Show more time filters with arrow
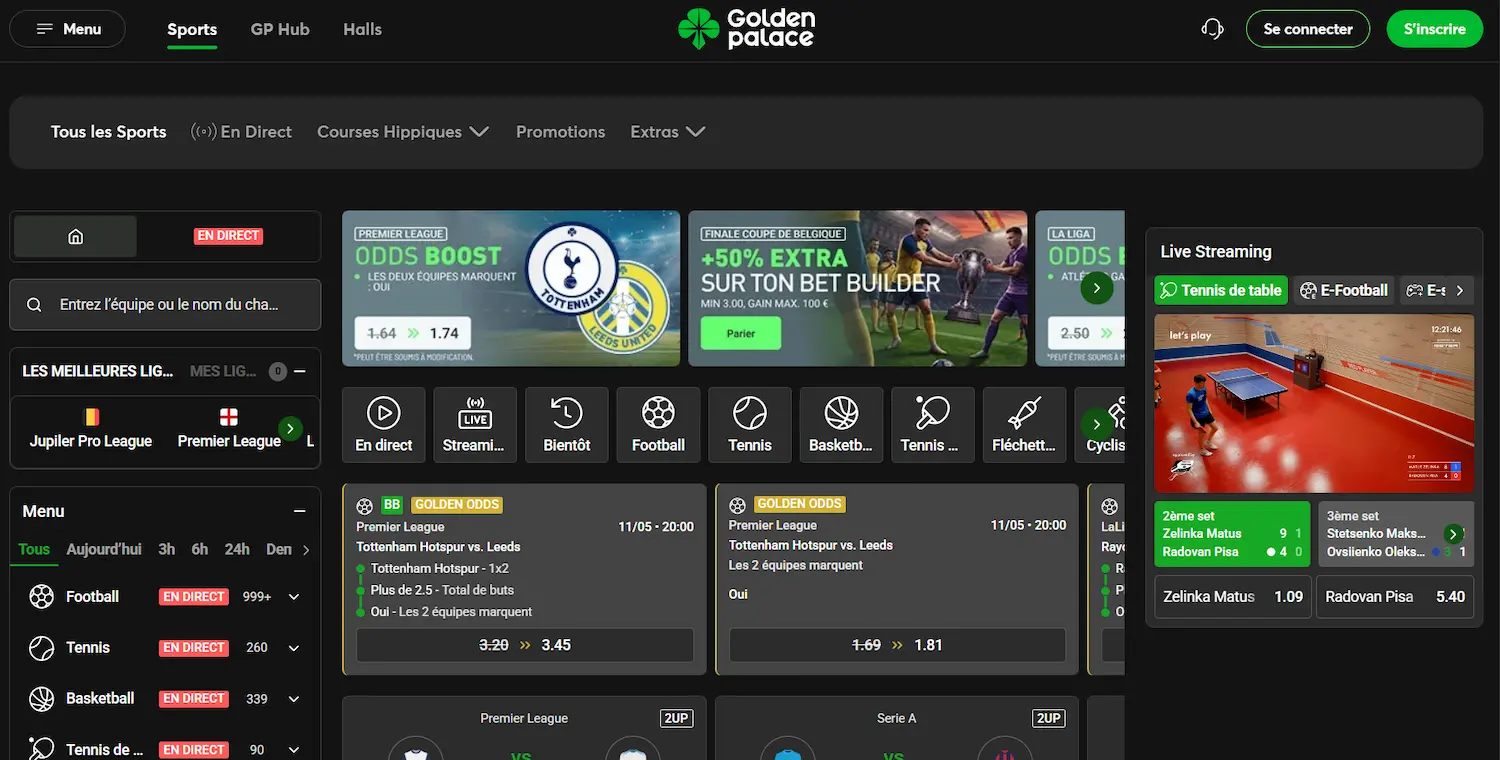This screenshot has height=760, width=1500. 306,550
